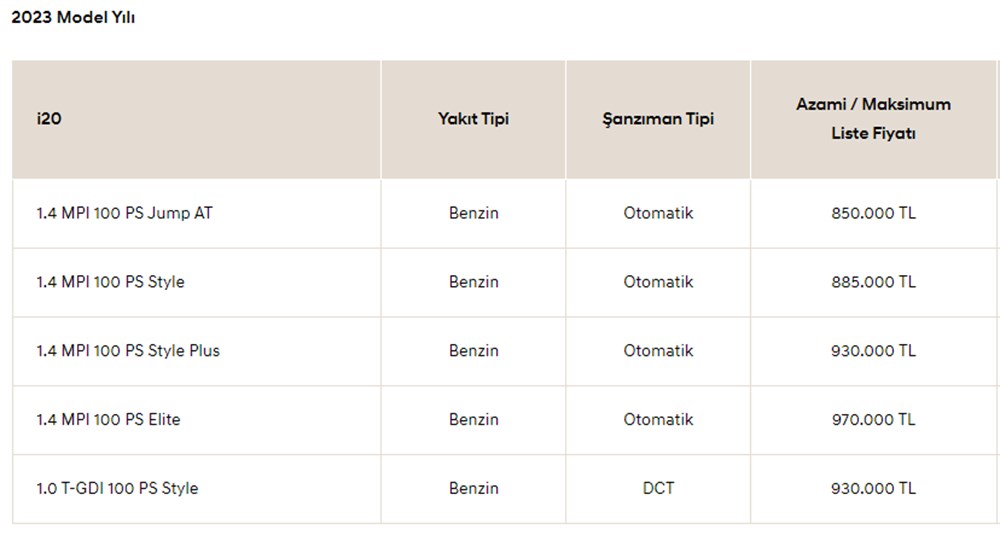Click 1.4 MPI 100 PS Style Plus

128,351
